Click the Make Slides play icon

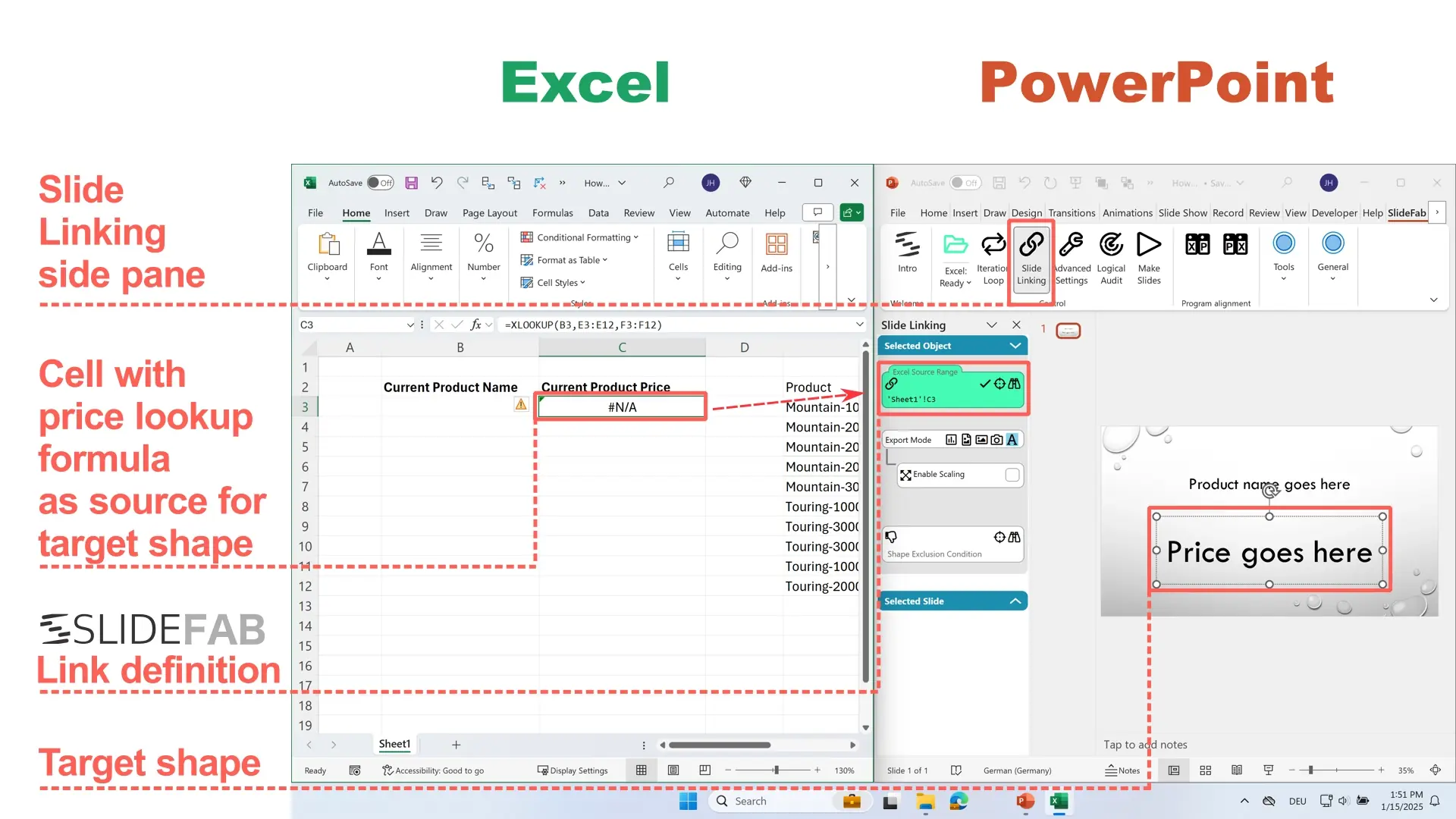[1149, 244]
